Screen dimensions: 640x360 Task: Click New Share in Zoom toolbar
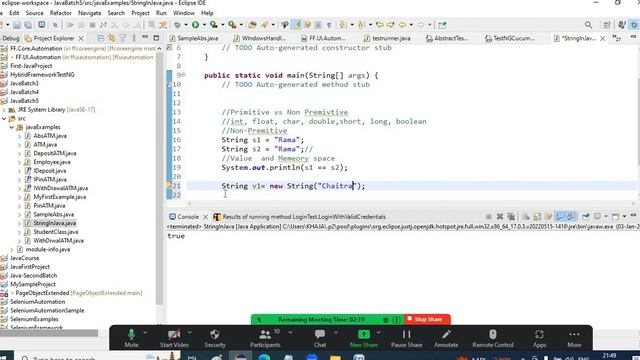[363, 338]
